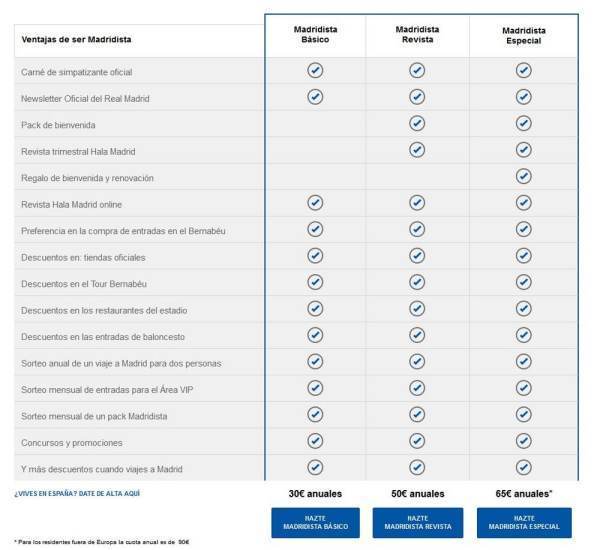Image resolution: width=600 pixels, height=550 pixels.
Task: Click Básico checkmark for Descuentos en entradas de baloncesto
Action: [x=315, y=335]
